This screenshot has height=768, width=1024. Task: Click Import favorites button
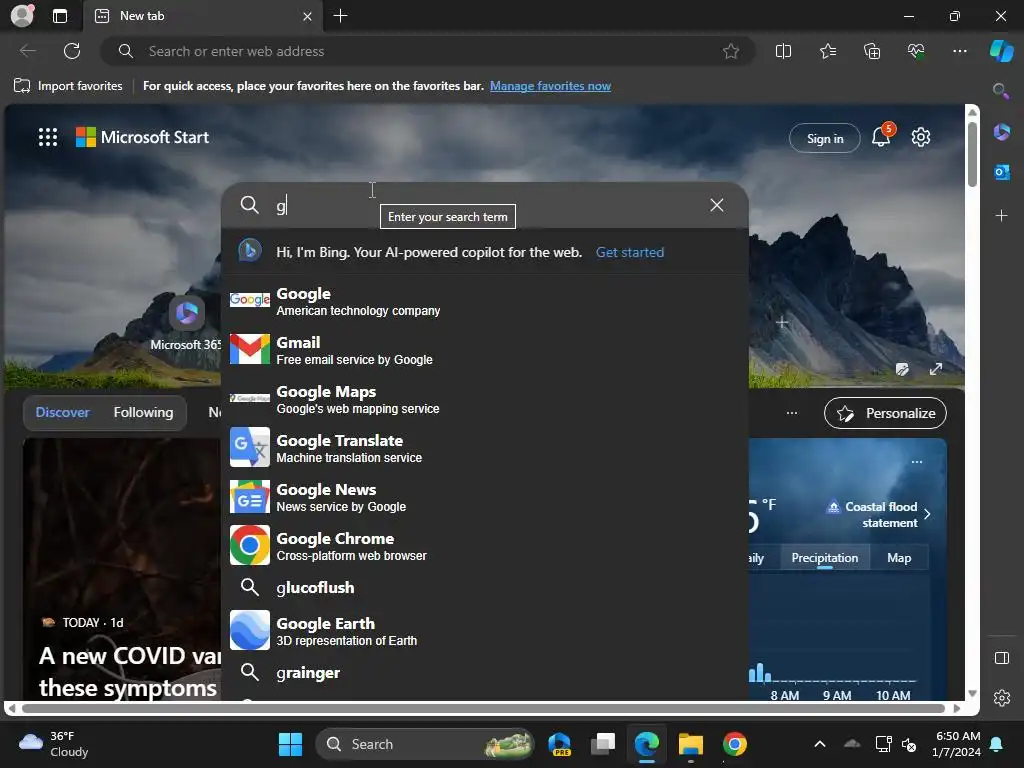point(68,86)
